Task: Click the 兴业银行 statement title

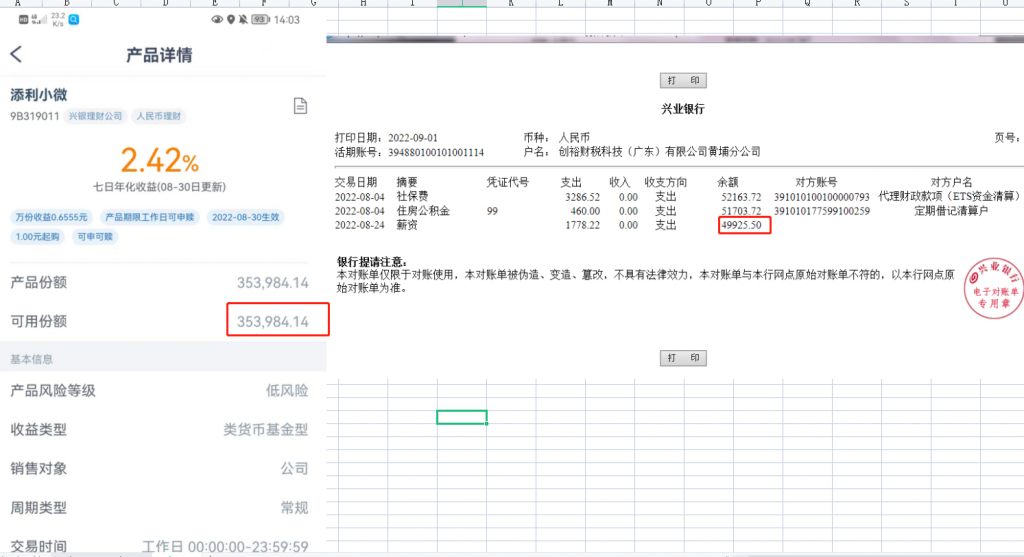Action: pos(682,109)
